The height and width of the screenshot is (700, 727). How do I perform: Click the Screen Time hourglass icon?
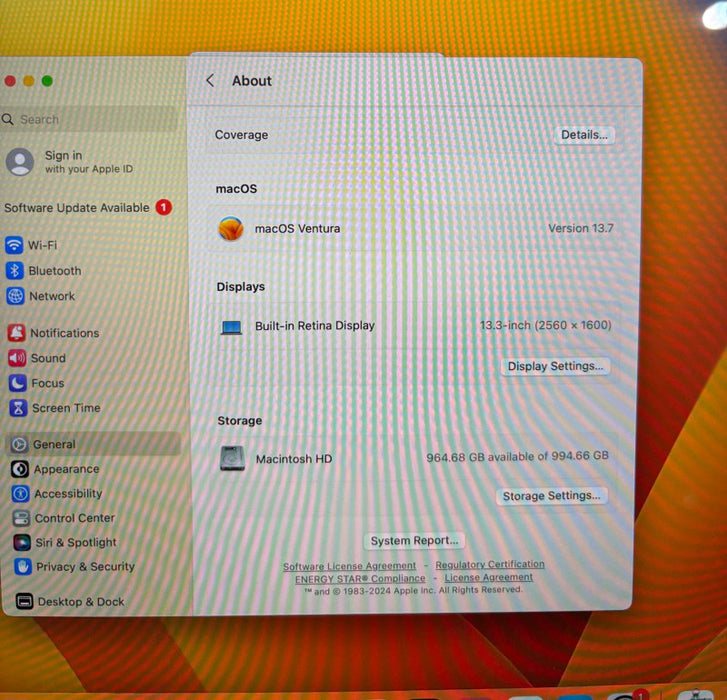18,408
